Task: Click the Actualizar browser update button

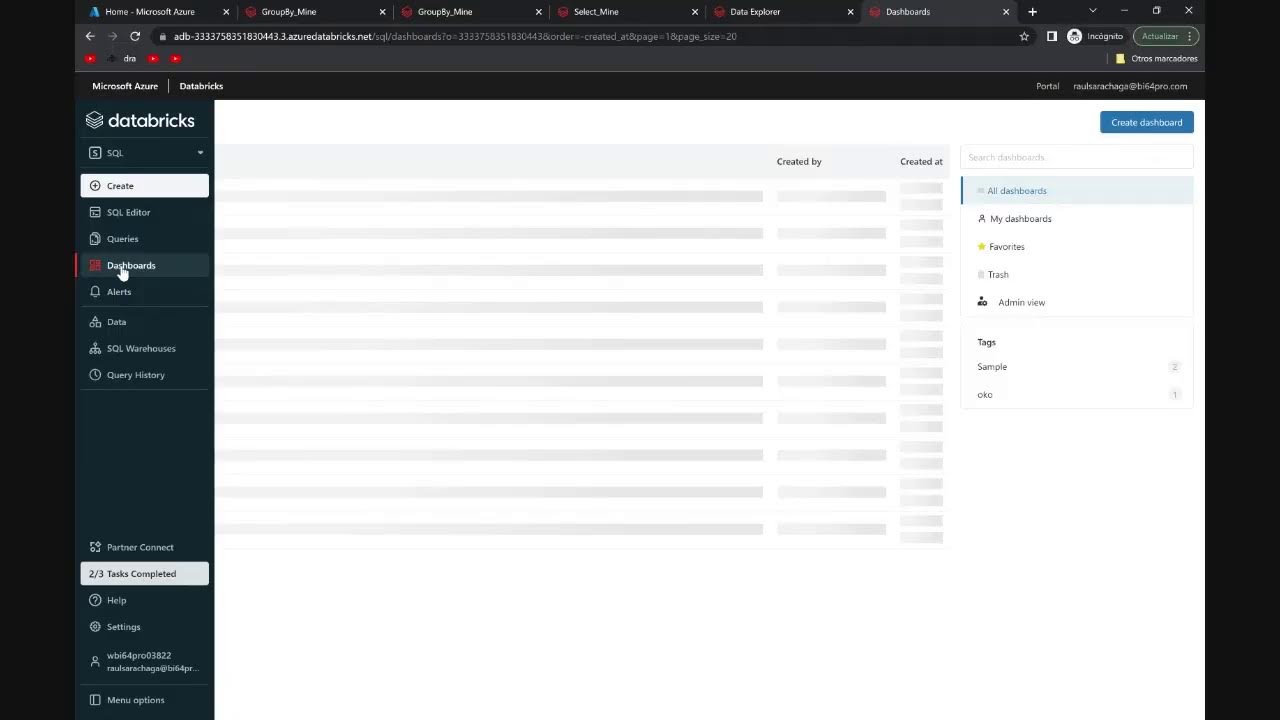Action: pos(1165,36)
